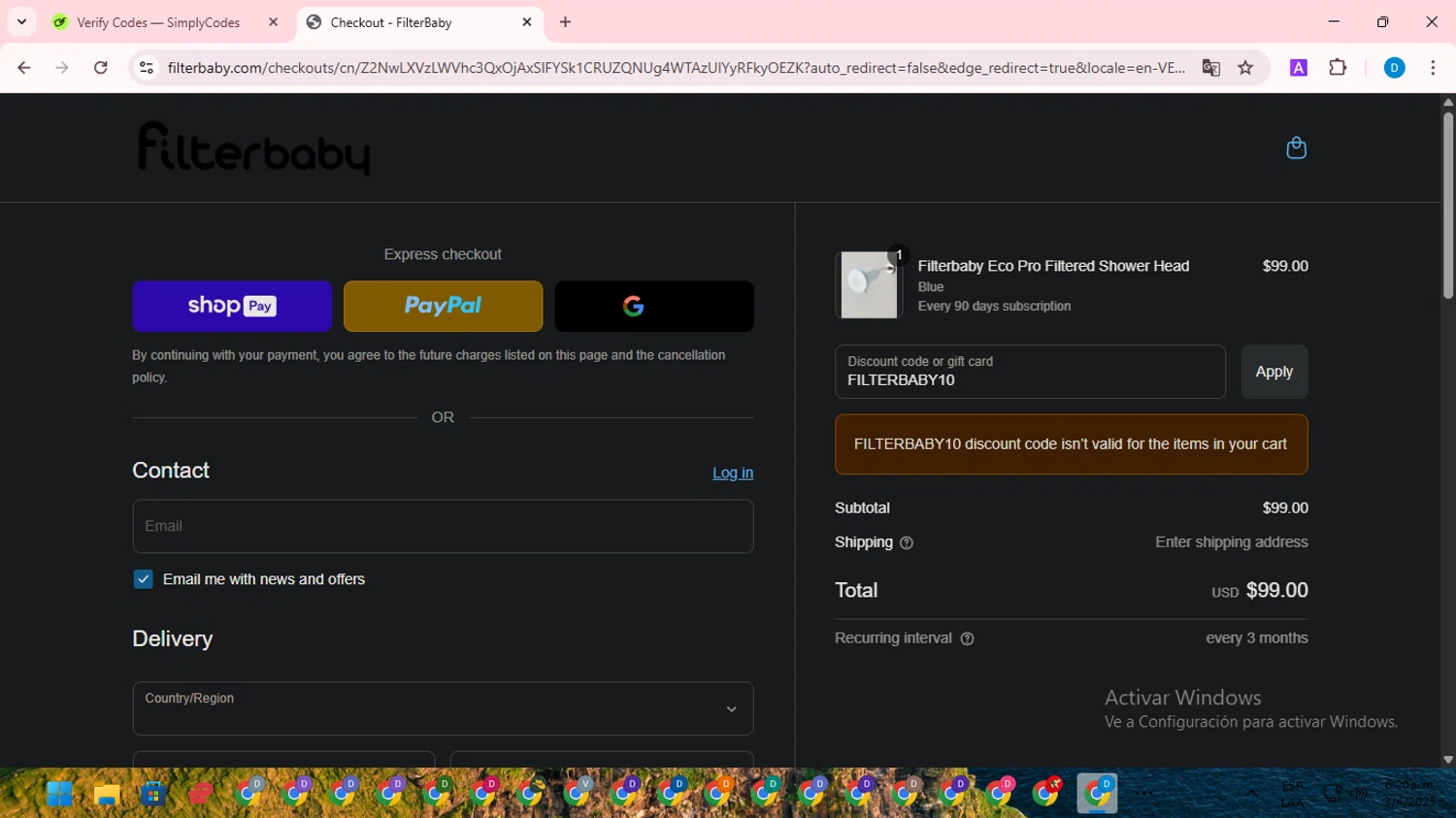Click the network icon in system tray
The height and width of the screenshot is (818, 1456).
[x=1334, y=794]
